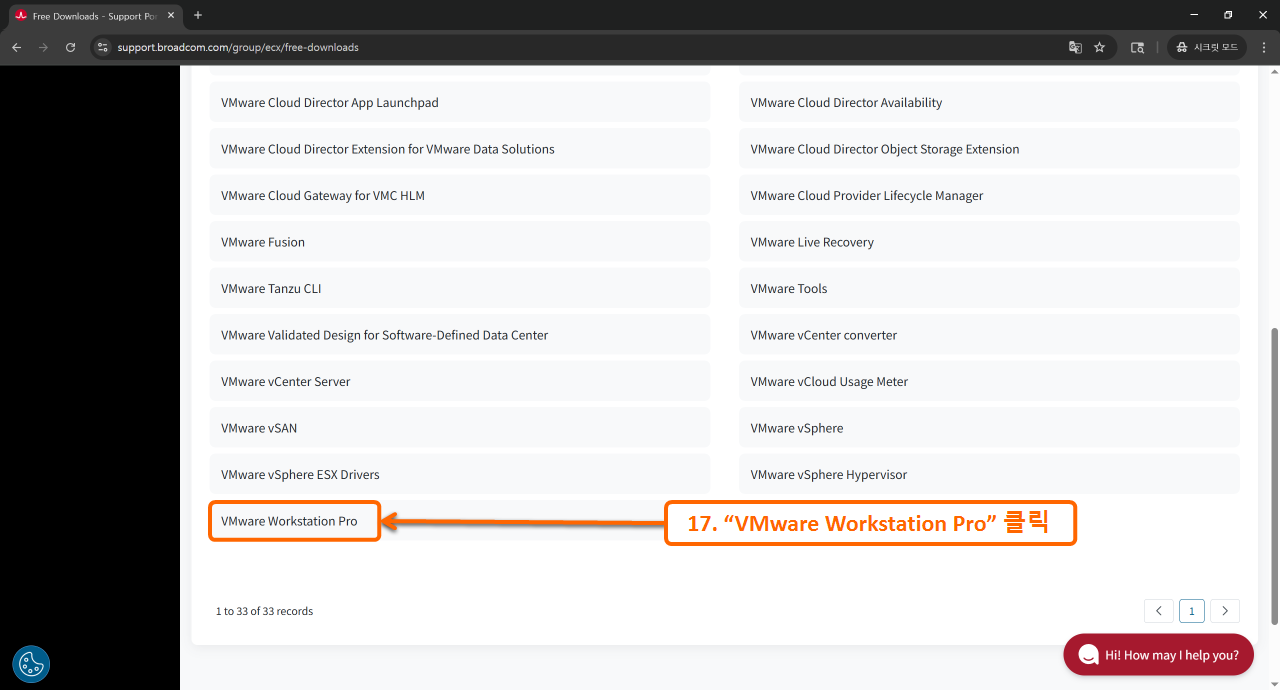Click the address bar URL
The height and width of the screenshot is (690, 1280).
pyautogui.click(x=238, y=47)
